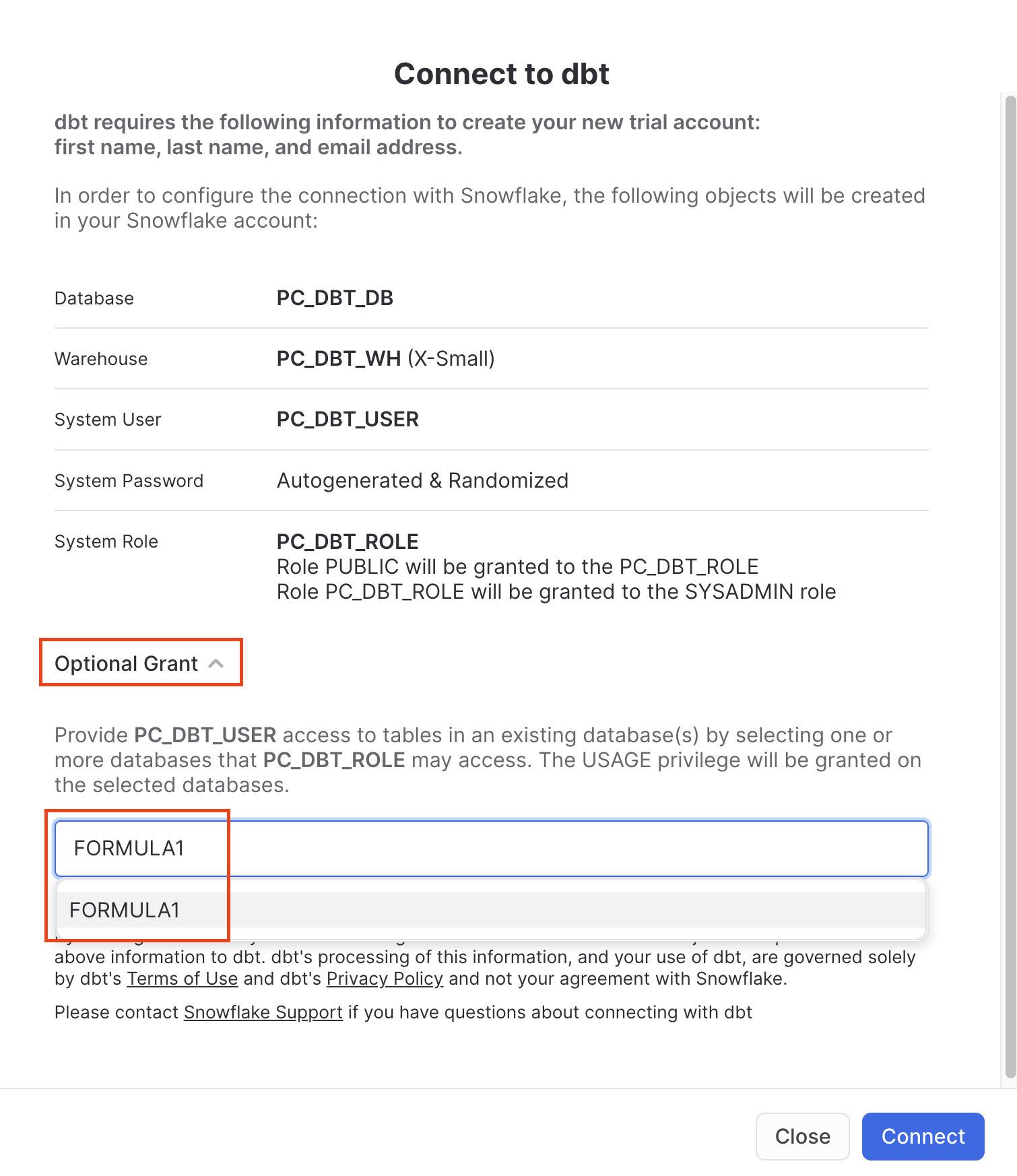Open dbt's Privacy Policy

pyautogui.click(x=384, y=979)
